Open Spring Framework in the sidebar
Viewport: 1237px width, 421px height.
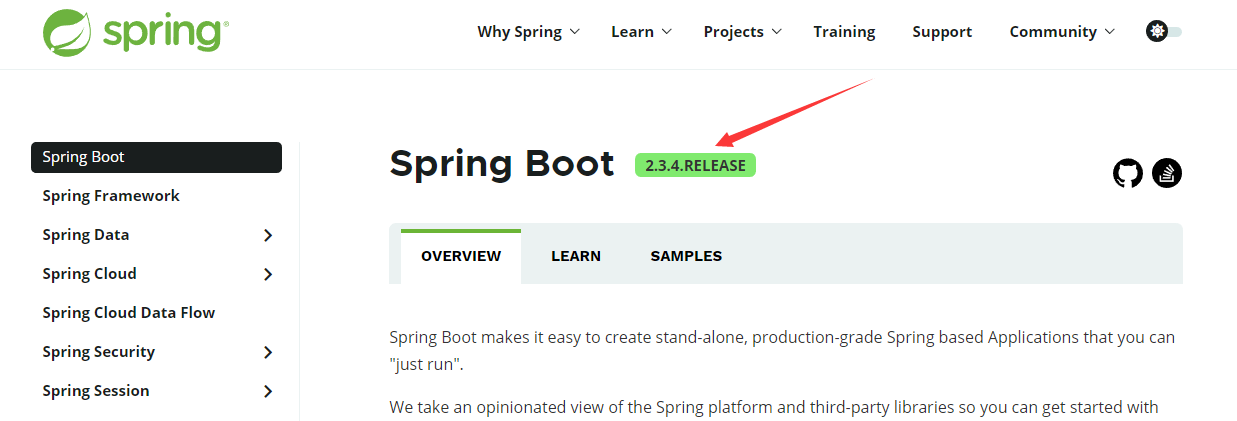[111, 196]
